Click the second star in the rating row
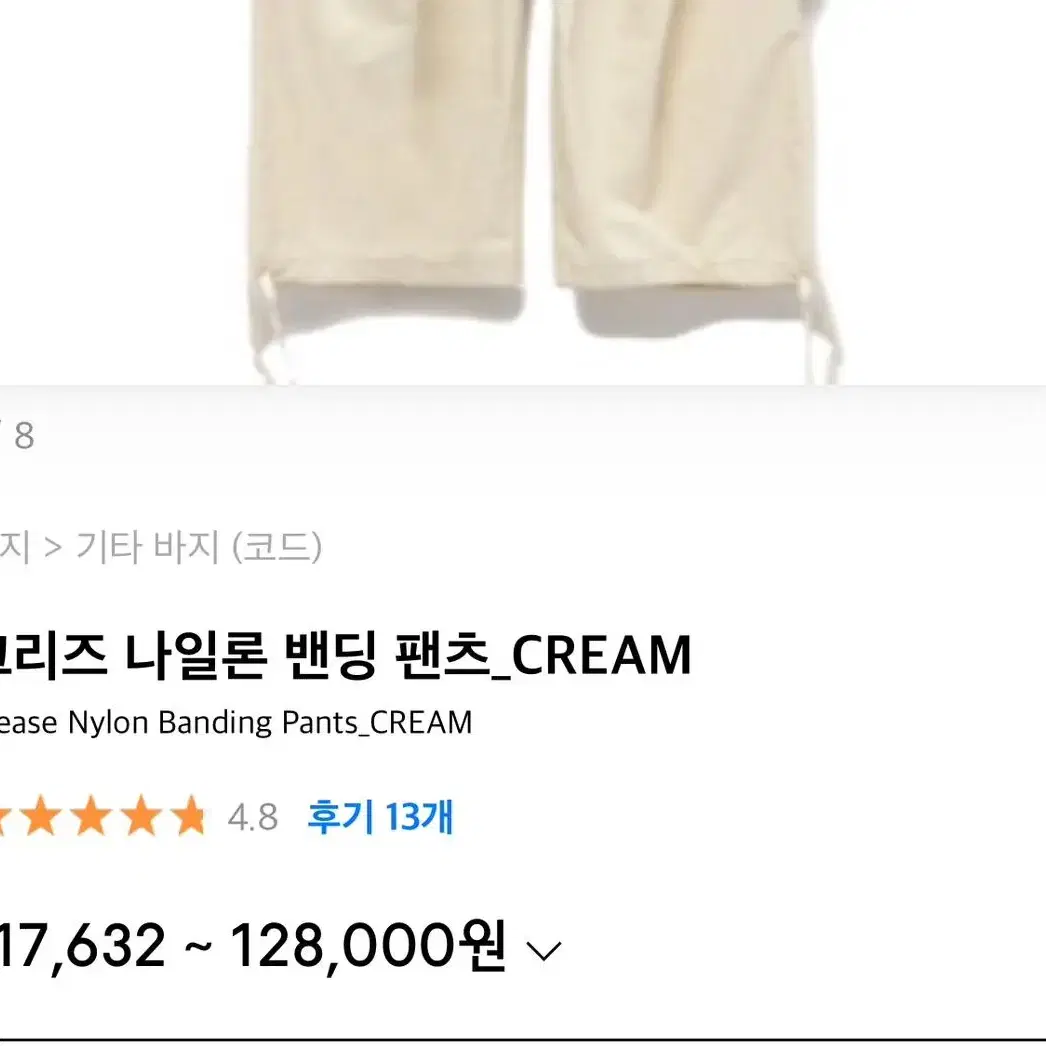This screenshot has width=1046, height=1046. pos(41,816)
